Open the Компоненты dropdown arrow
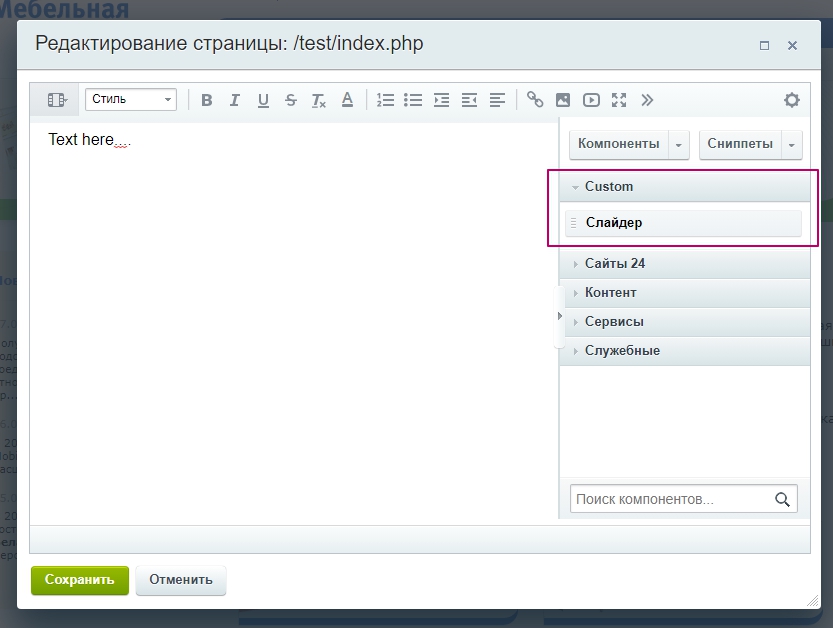 (x=678, y=145)
